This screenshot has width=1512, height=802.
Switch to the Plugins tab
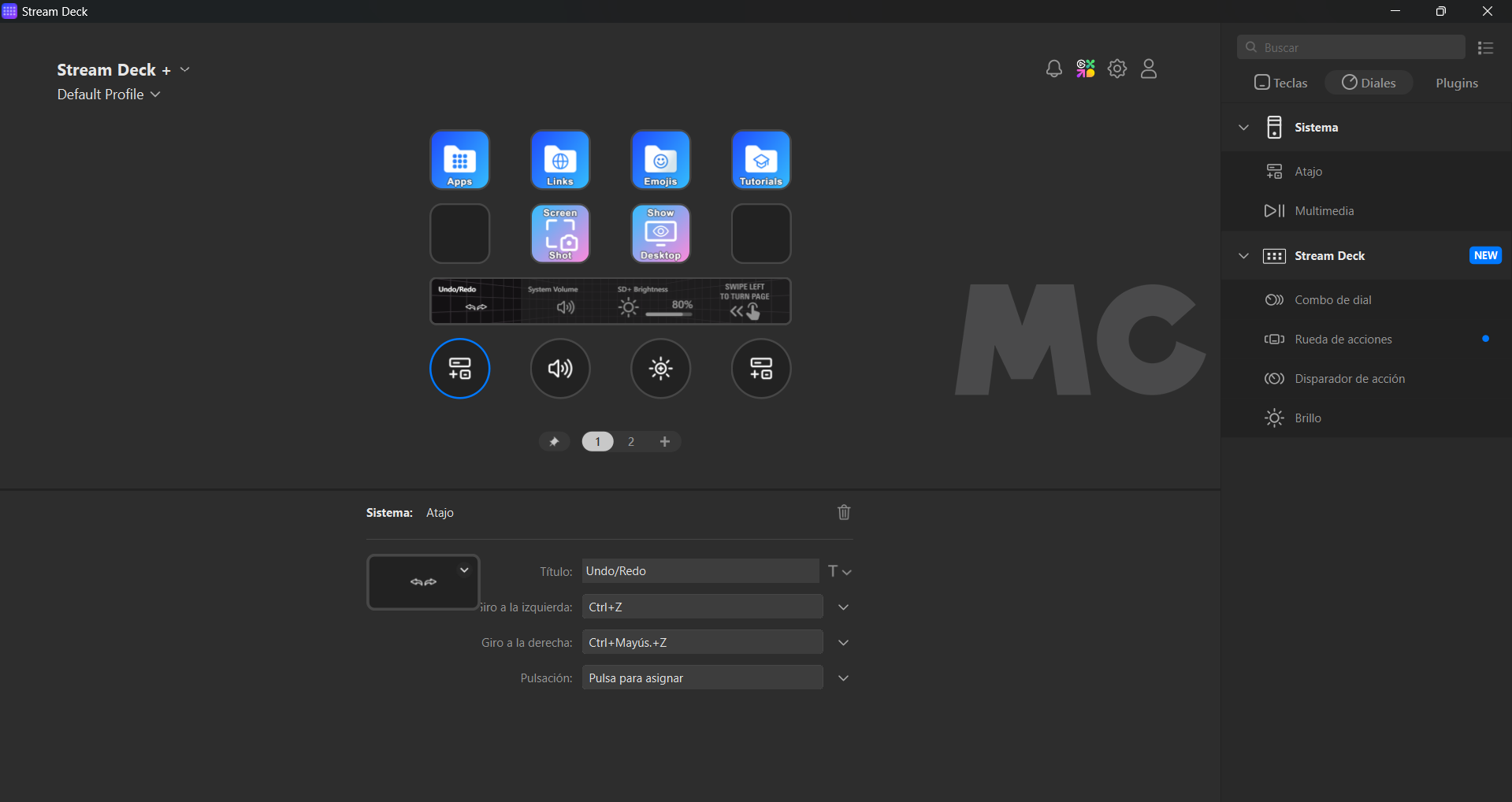pos(1456,83)
